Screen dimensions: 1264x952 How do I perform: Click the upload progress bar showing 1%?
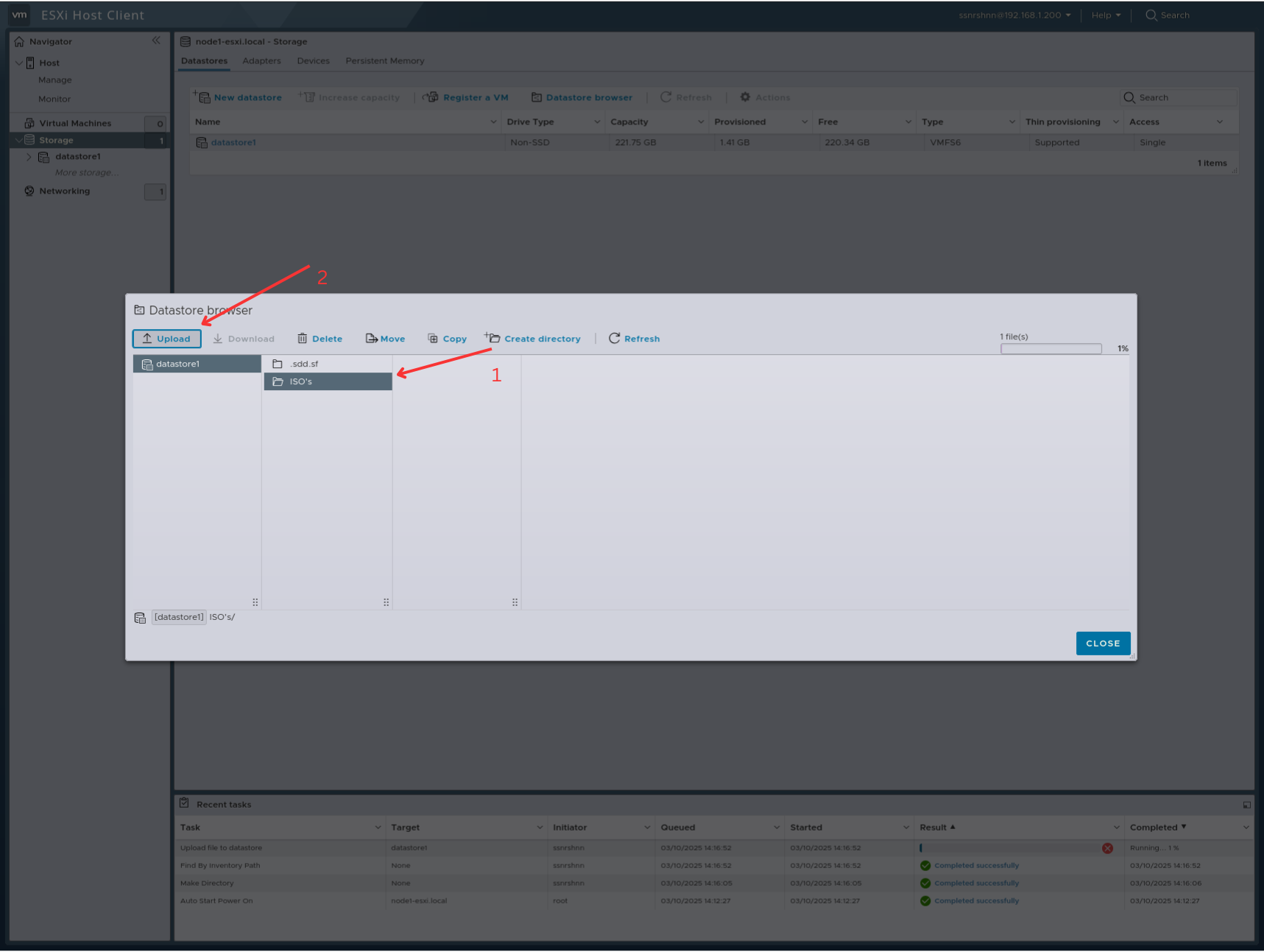[1051, 348]
